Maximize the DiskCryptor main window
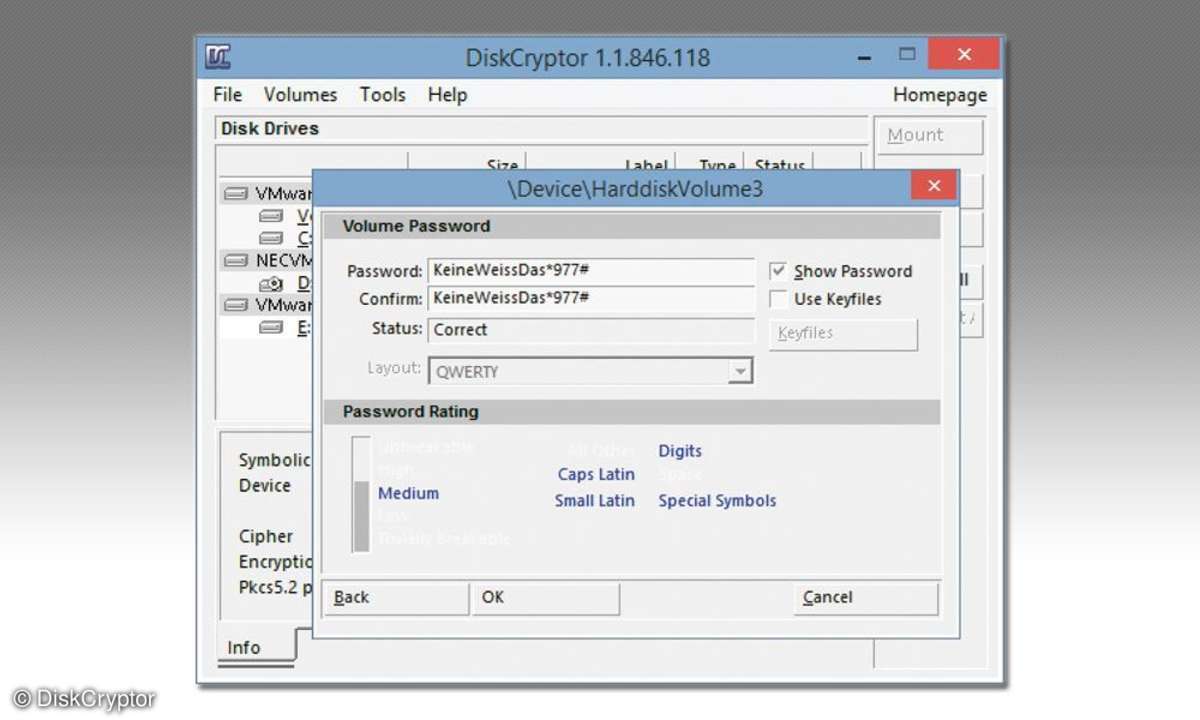Viewport: 1200px width, 720px height. [907, 55]
